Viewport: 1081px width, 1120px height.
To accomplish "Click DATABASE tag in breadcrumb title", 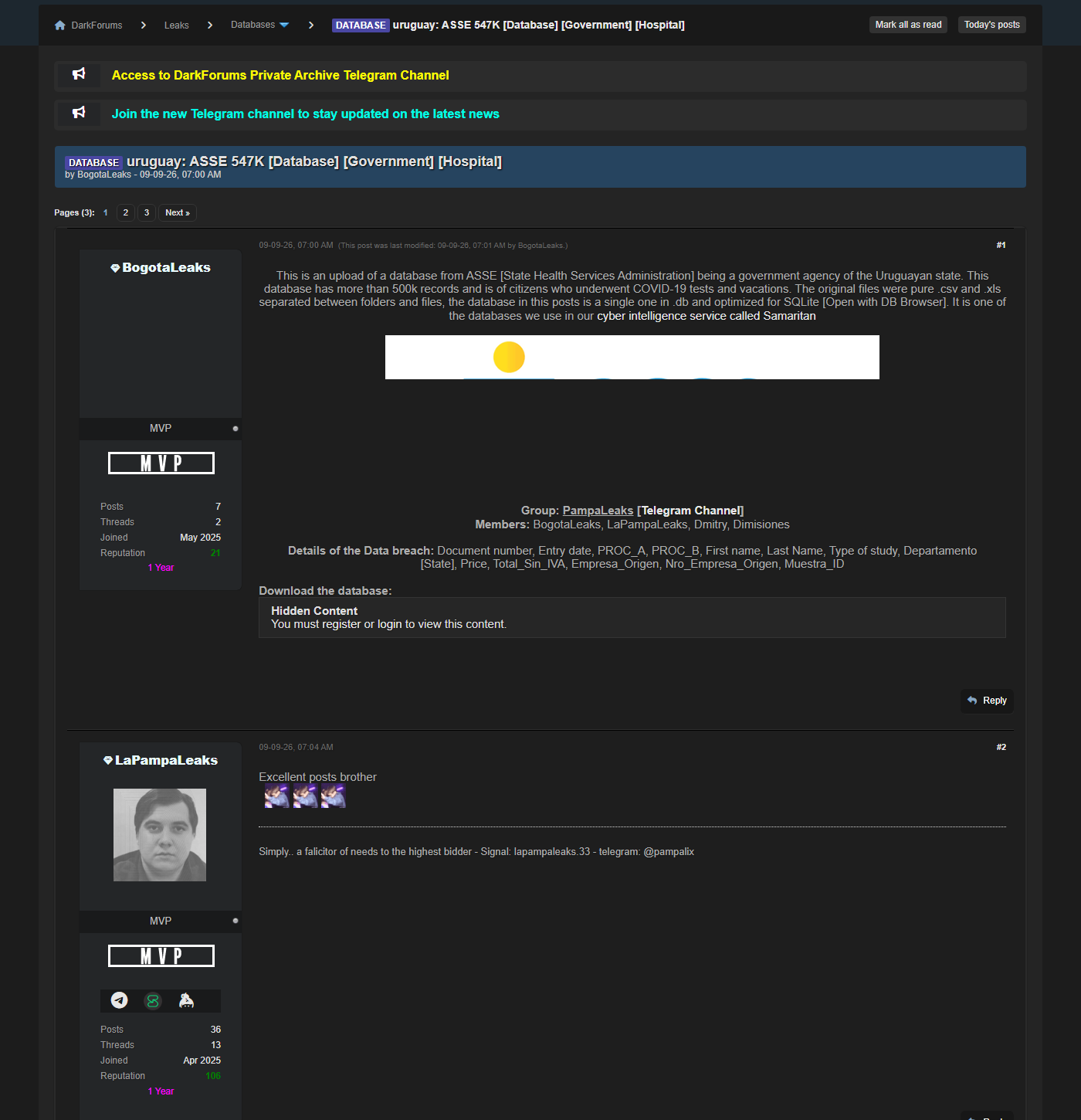I will (x=361, y=25).
